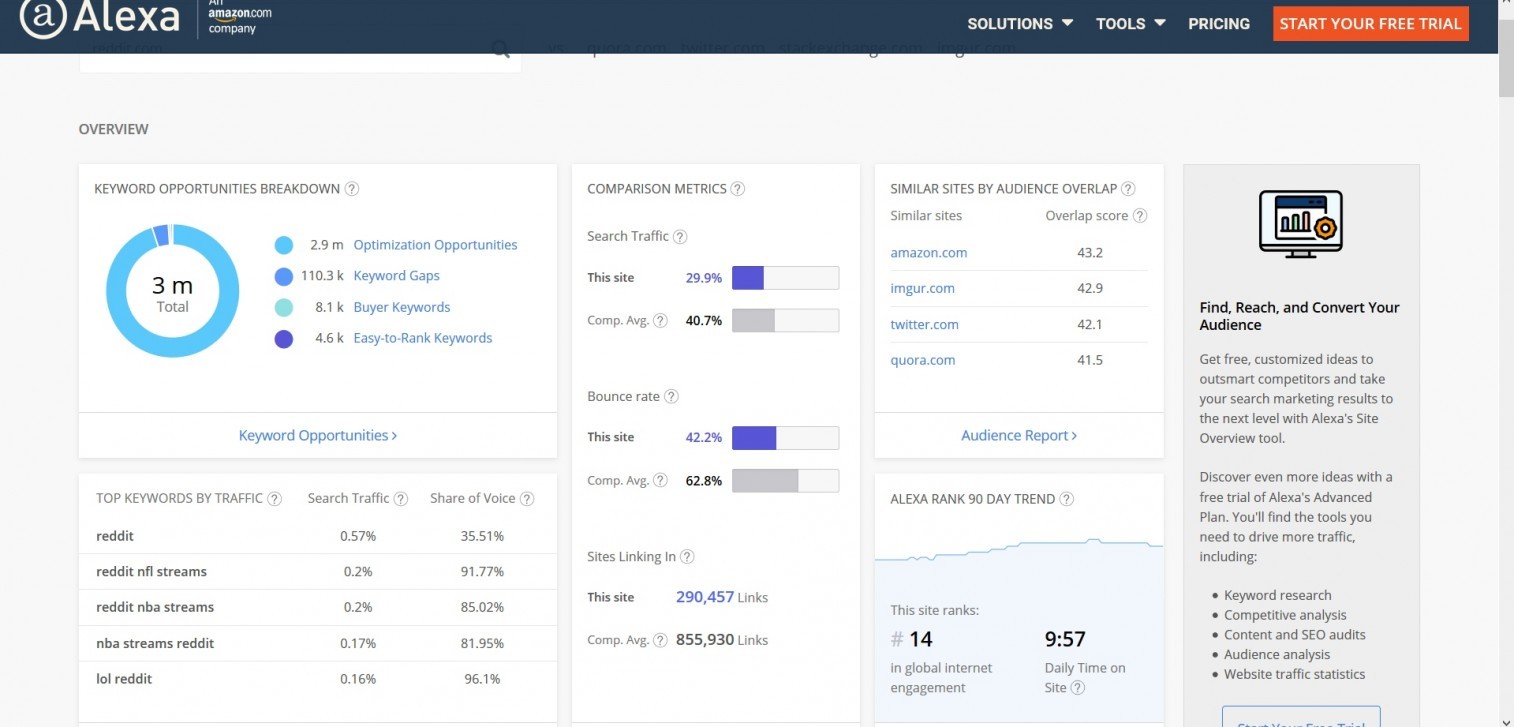Image resolution: width=1514 pixels, height=727 pixels.
Task: Click help icon next to Overlap score
Action: [x=1140, y=216]
